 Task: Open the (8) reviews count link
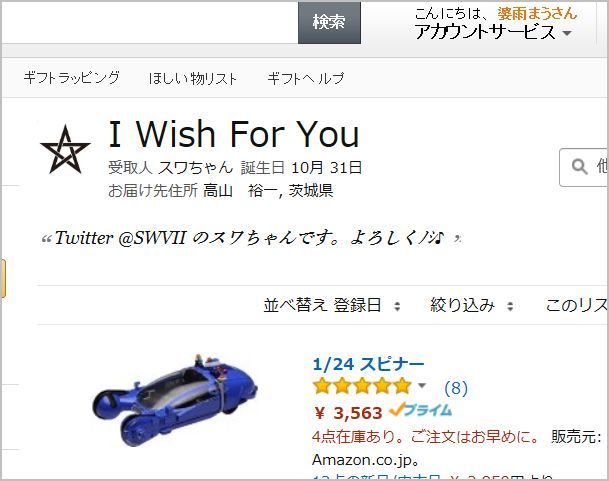click(x=456, y=388)
